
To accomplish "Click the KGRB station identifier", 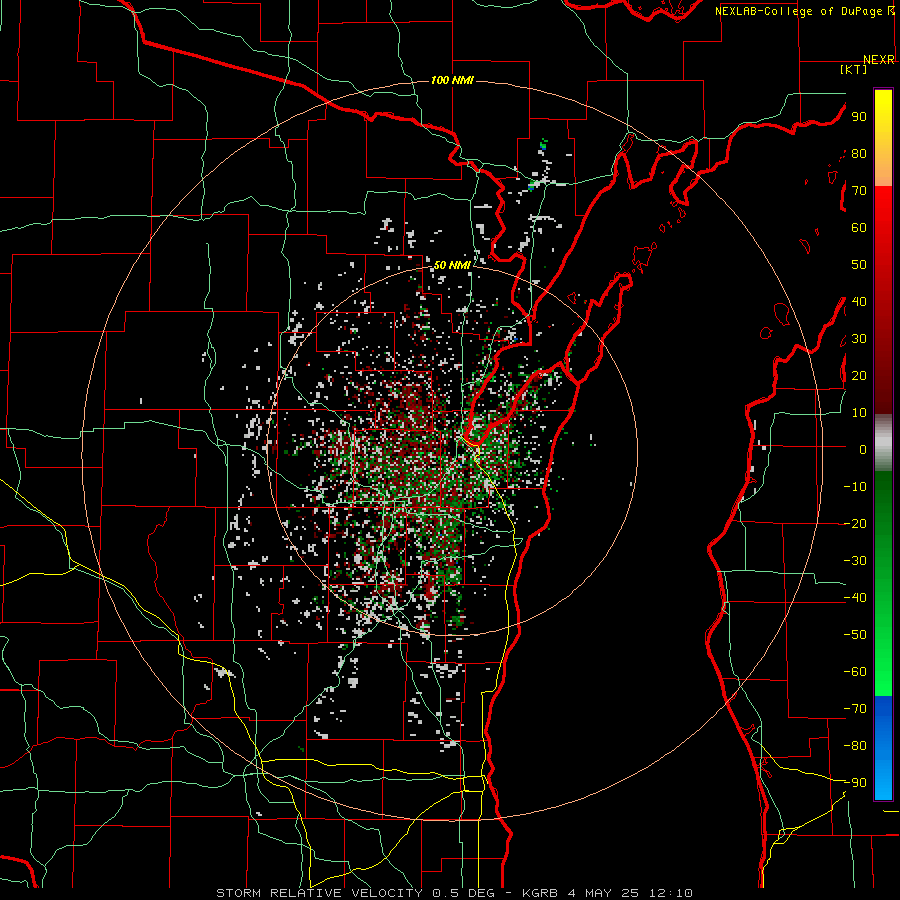I will 540,893.
